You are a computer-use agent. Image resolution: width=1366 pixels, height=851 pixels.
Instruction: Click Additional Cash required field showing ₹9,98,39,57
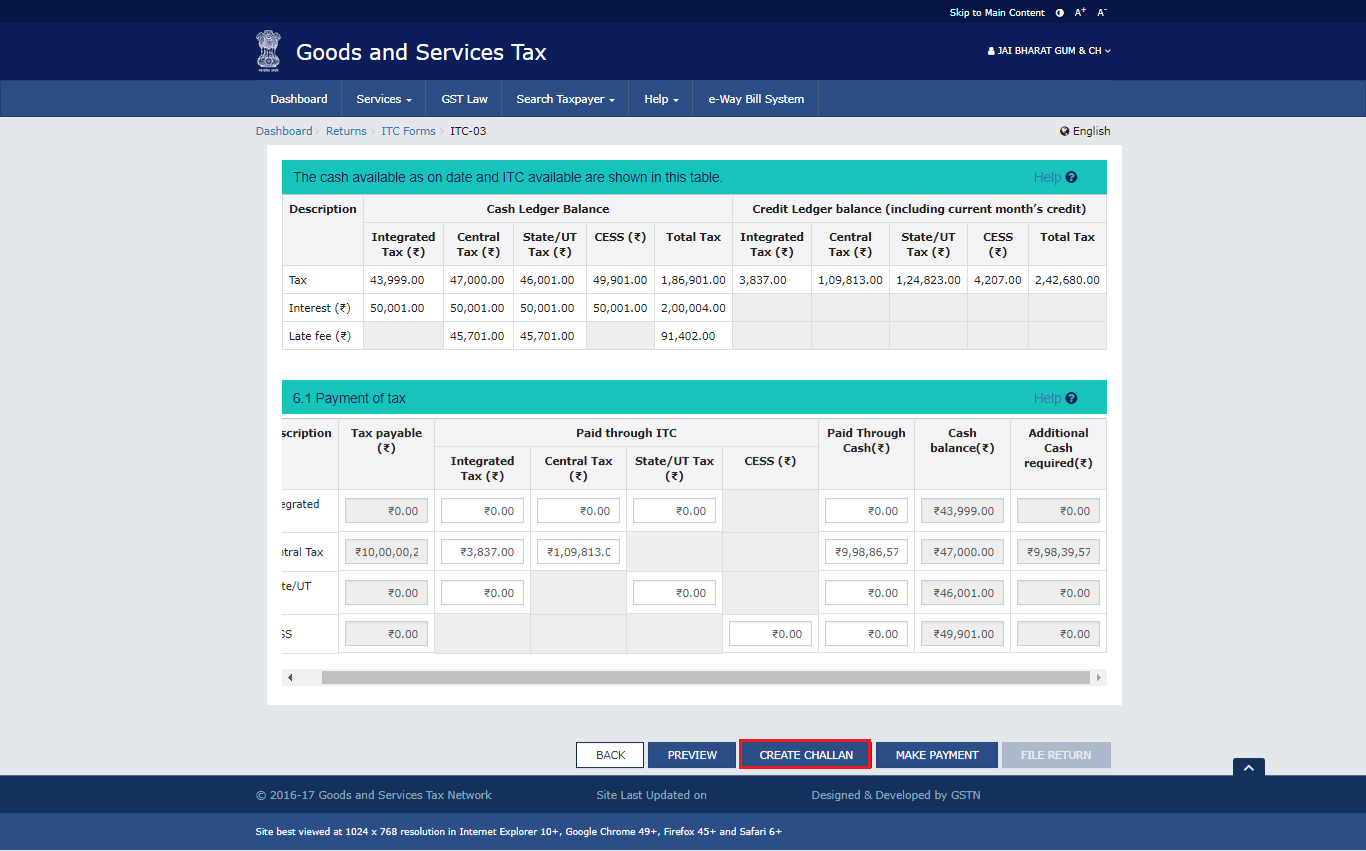click(x=1058, y=552)
